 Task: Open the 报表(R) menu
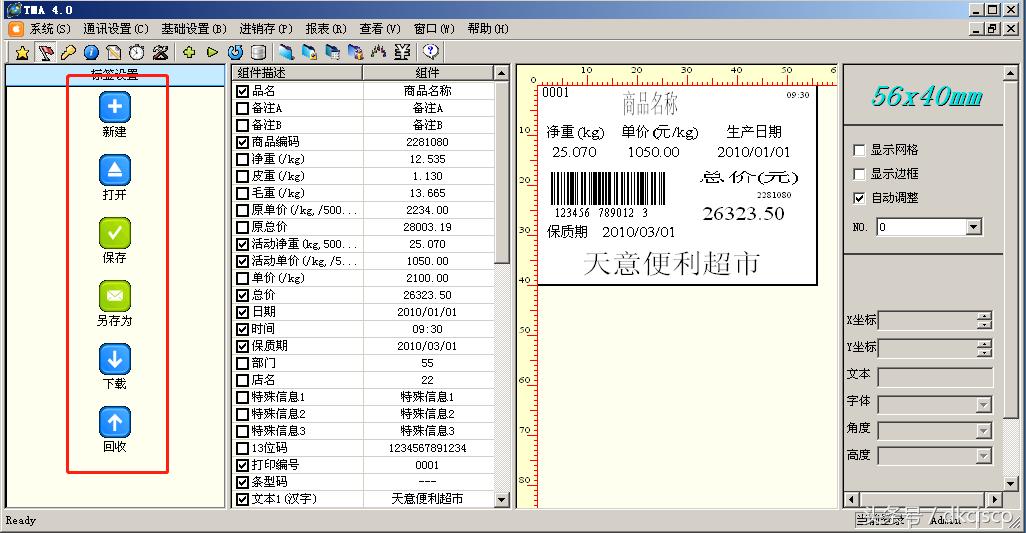click(326, 29)
